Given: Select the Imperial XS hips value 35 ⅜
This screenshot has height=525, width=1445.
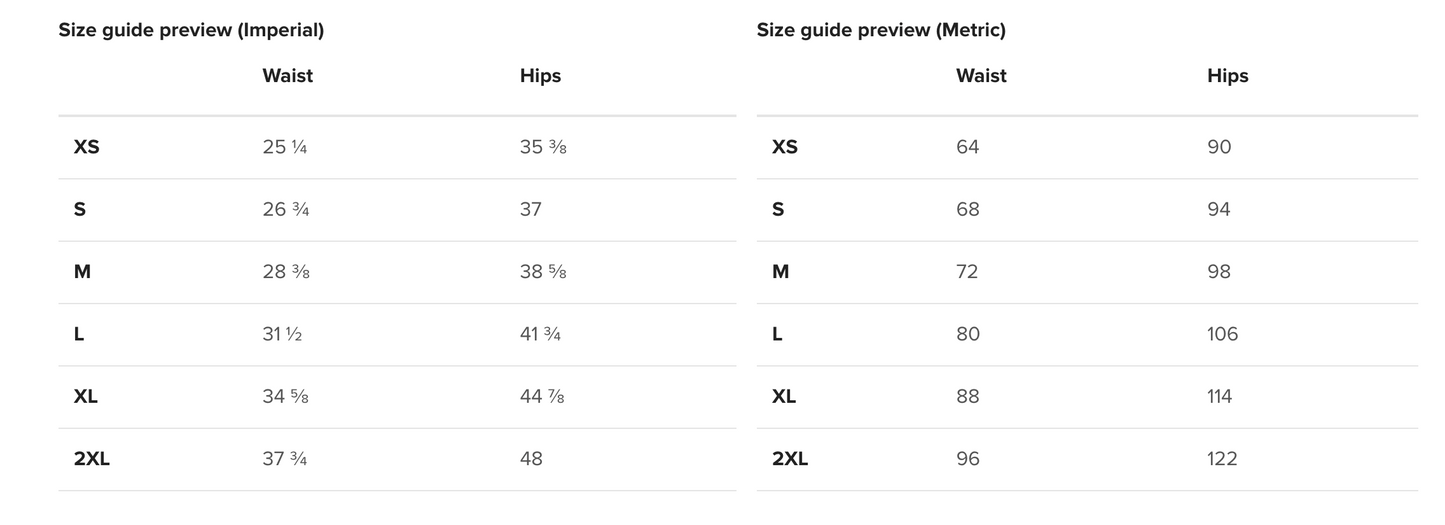Looking at the screenshot, I should tap(543, 147).
